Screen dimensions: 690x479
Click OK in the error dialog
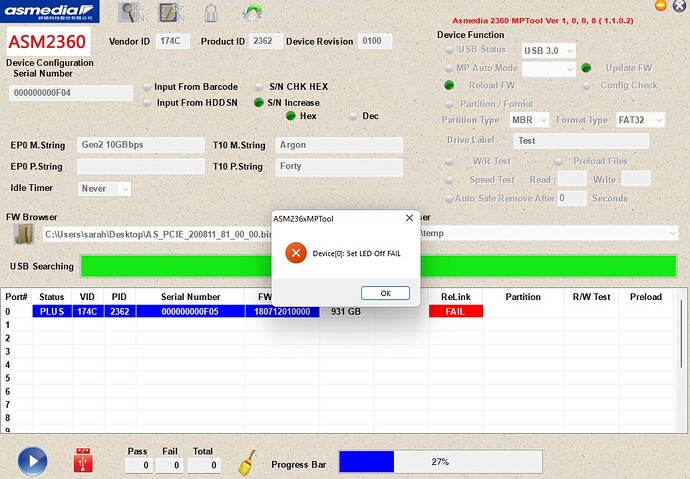pyautogui.click(x=385, y=293)
